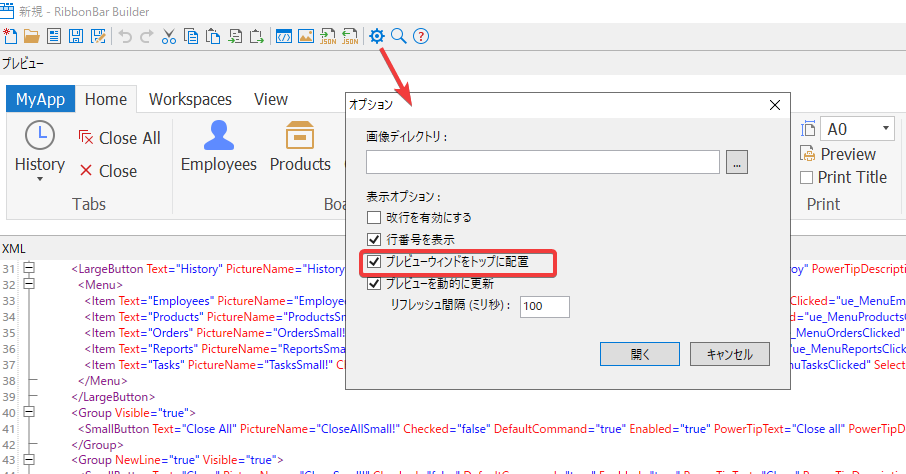Click the Cut scissors icon
Viewport: 906px width, 474px height.
click(168, 37)
